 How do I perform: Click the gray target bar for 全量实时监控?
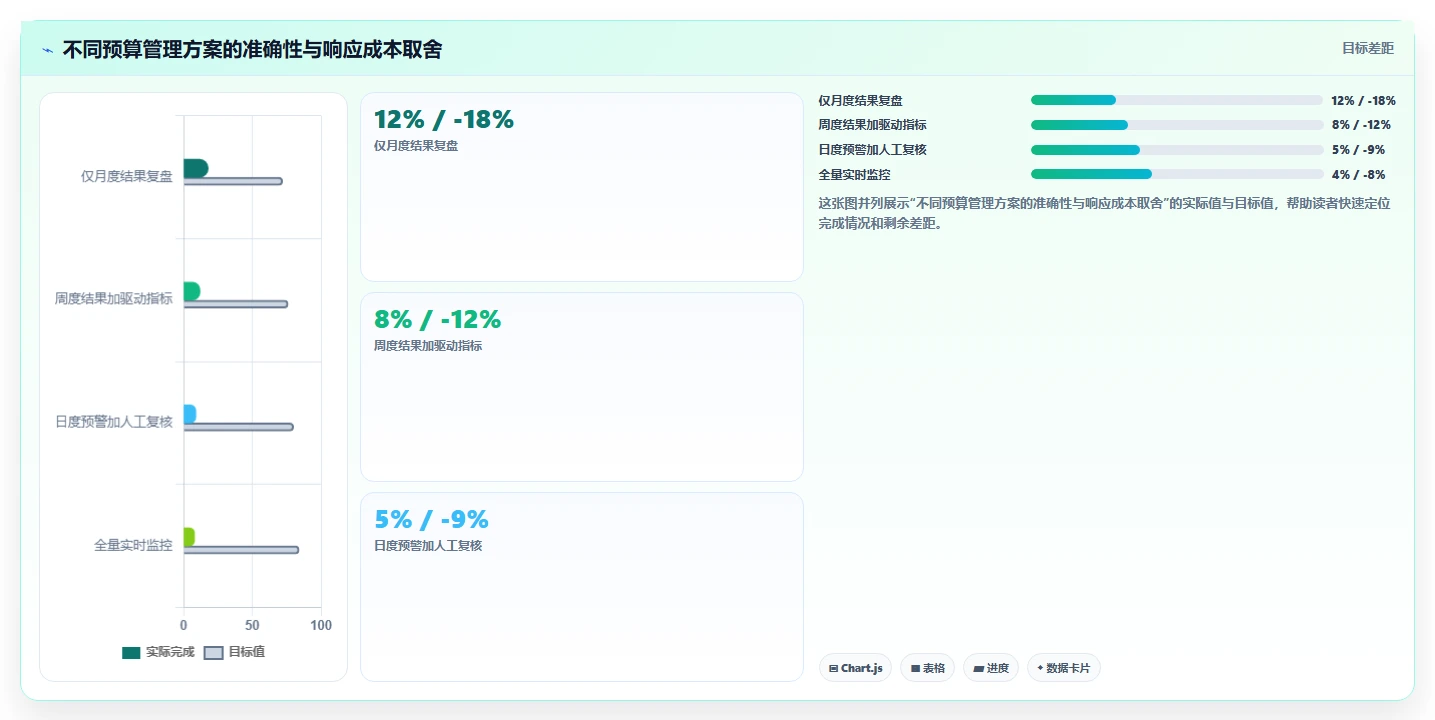coord(240,550)
